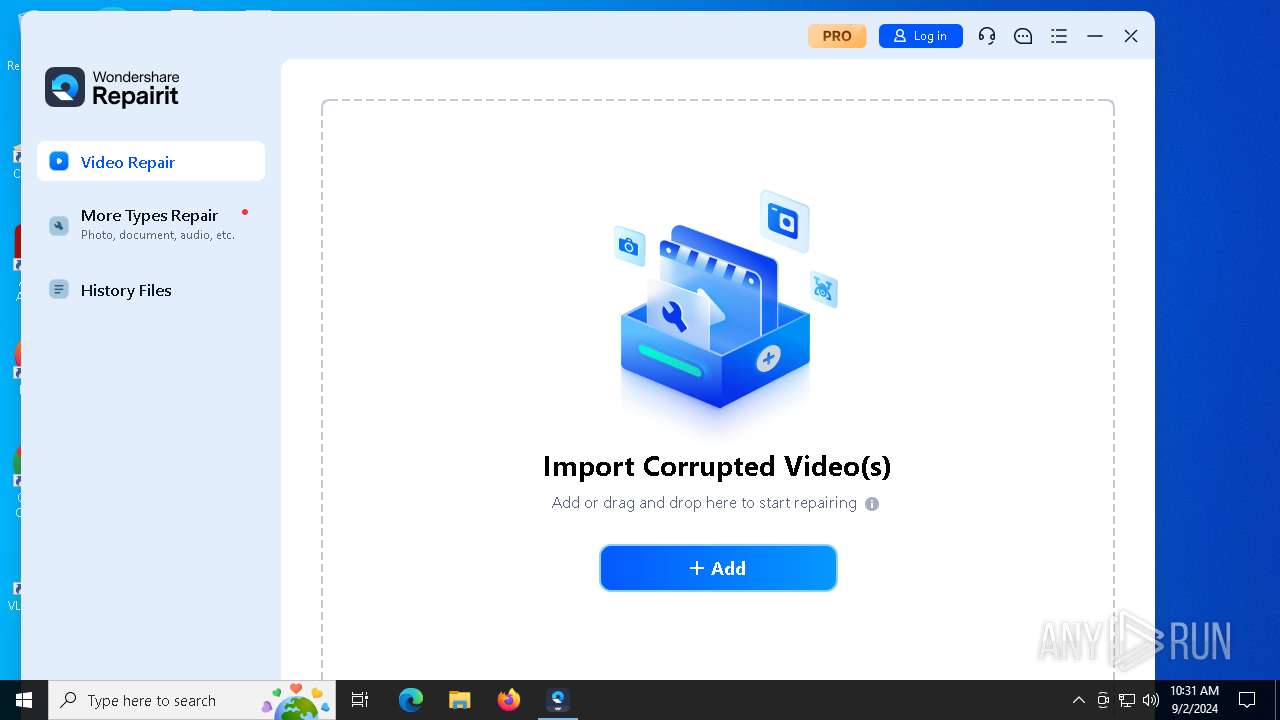Click the Video Repair play icon

pyautogui.click(x=59, y=161)
